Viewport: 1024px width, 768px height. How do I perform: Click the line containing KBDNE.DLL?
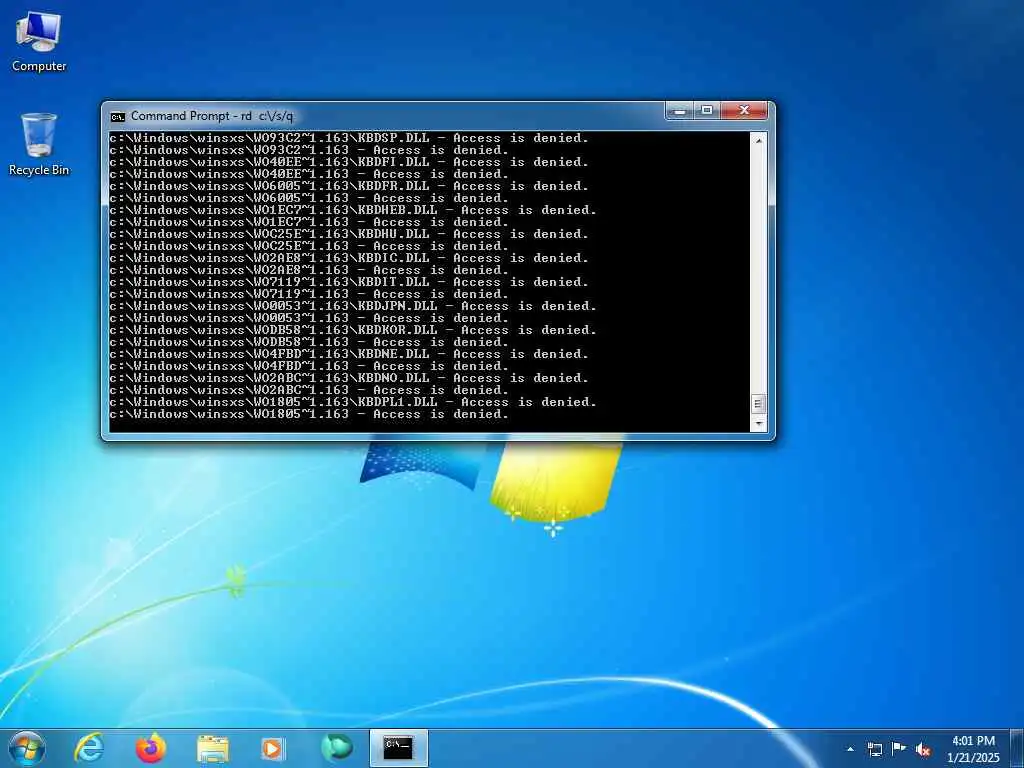point(349,354)
